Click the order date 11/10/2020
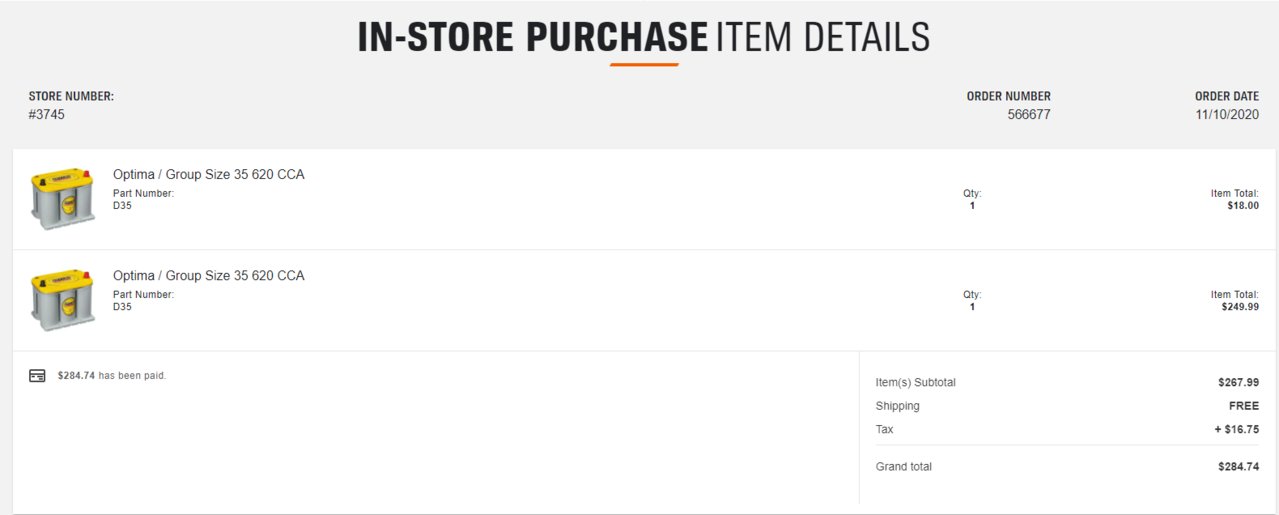This screenshot has height=515, width=1279. click(1227, 115)
